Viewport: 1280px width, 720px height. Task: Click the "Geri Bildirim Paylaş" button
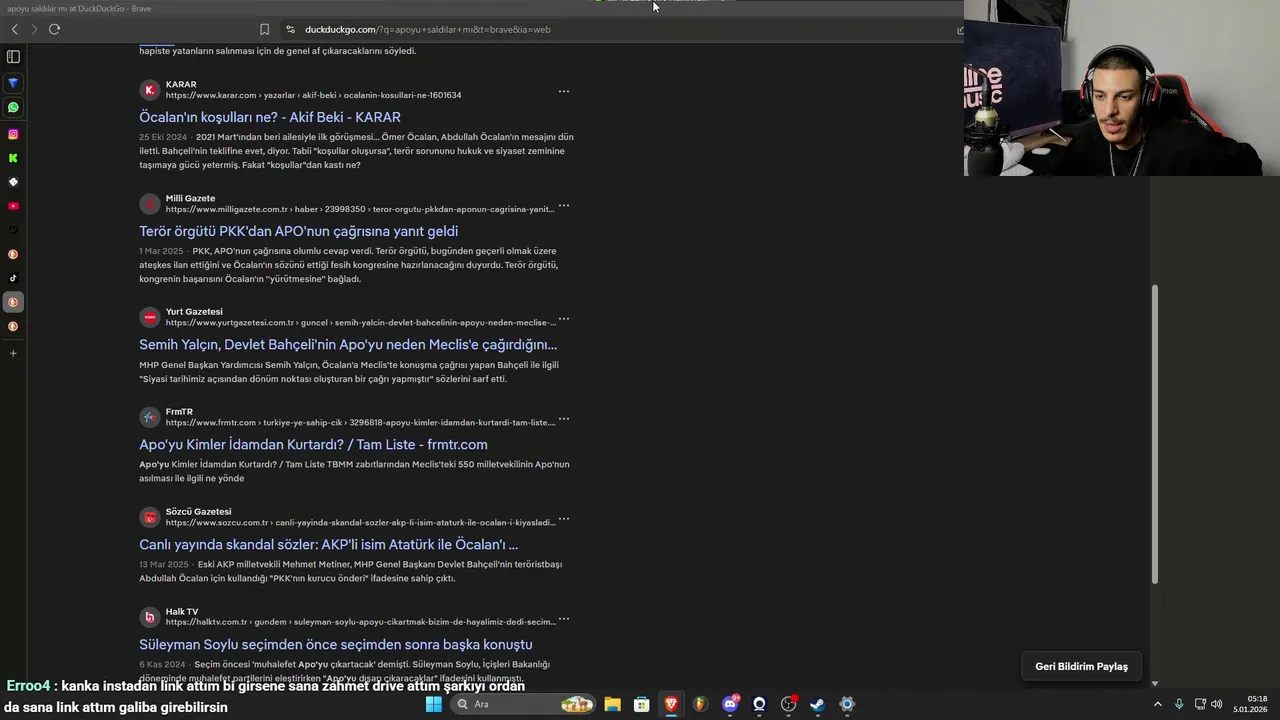click(1081, 666)
